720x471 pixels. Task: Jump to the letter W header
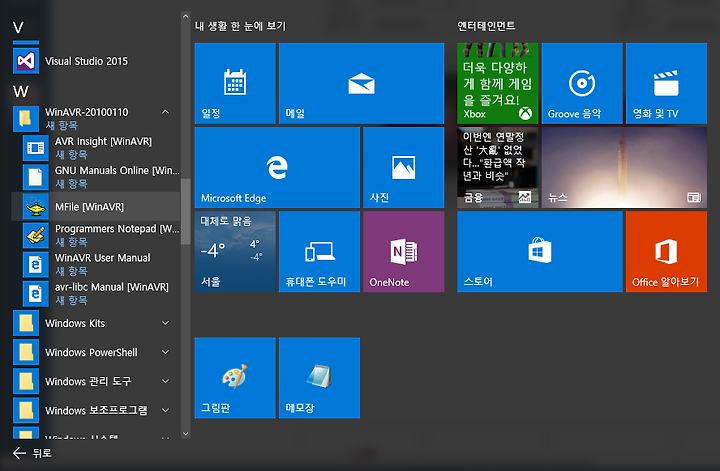pos(20,91)
